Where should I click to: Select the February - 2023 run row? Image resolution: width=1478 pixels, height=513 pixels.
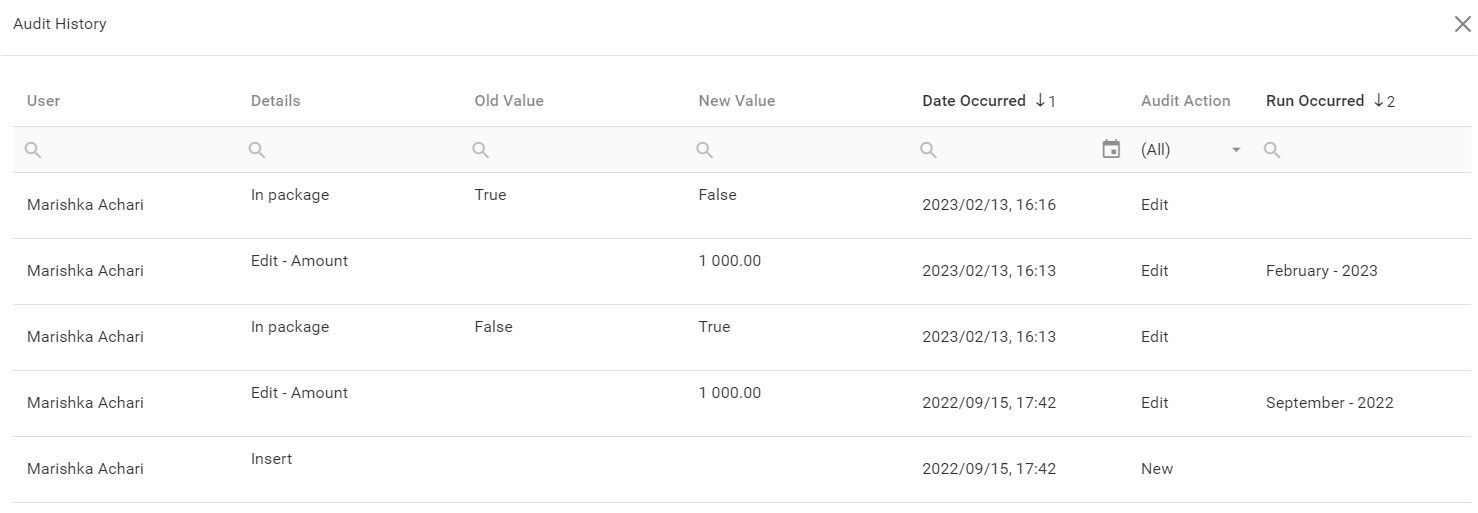(1321, 271)
